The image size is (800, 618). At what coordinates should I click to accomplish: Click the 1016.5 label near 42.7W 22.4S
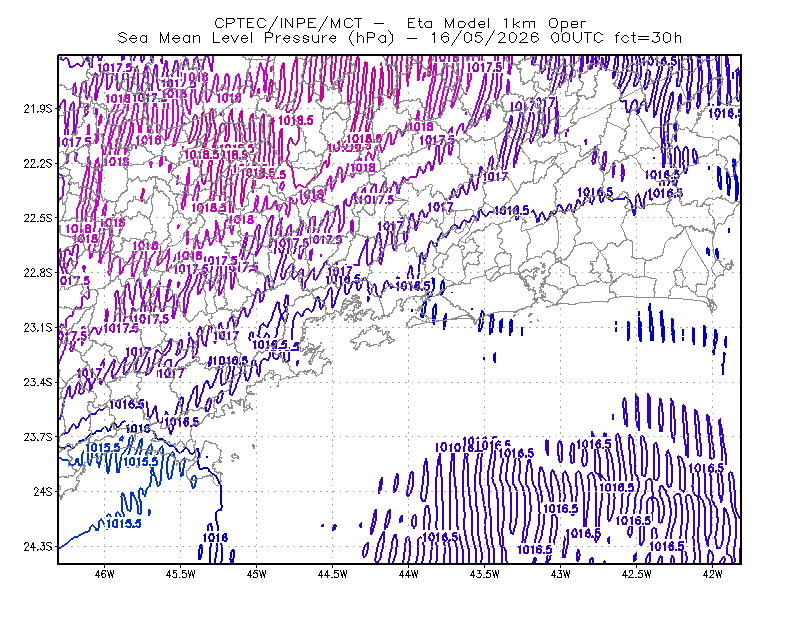coord(595,192)
